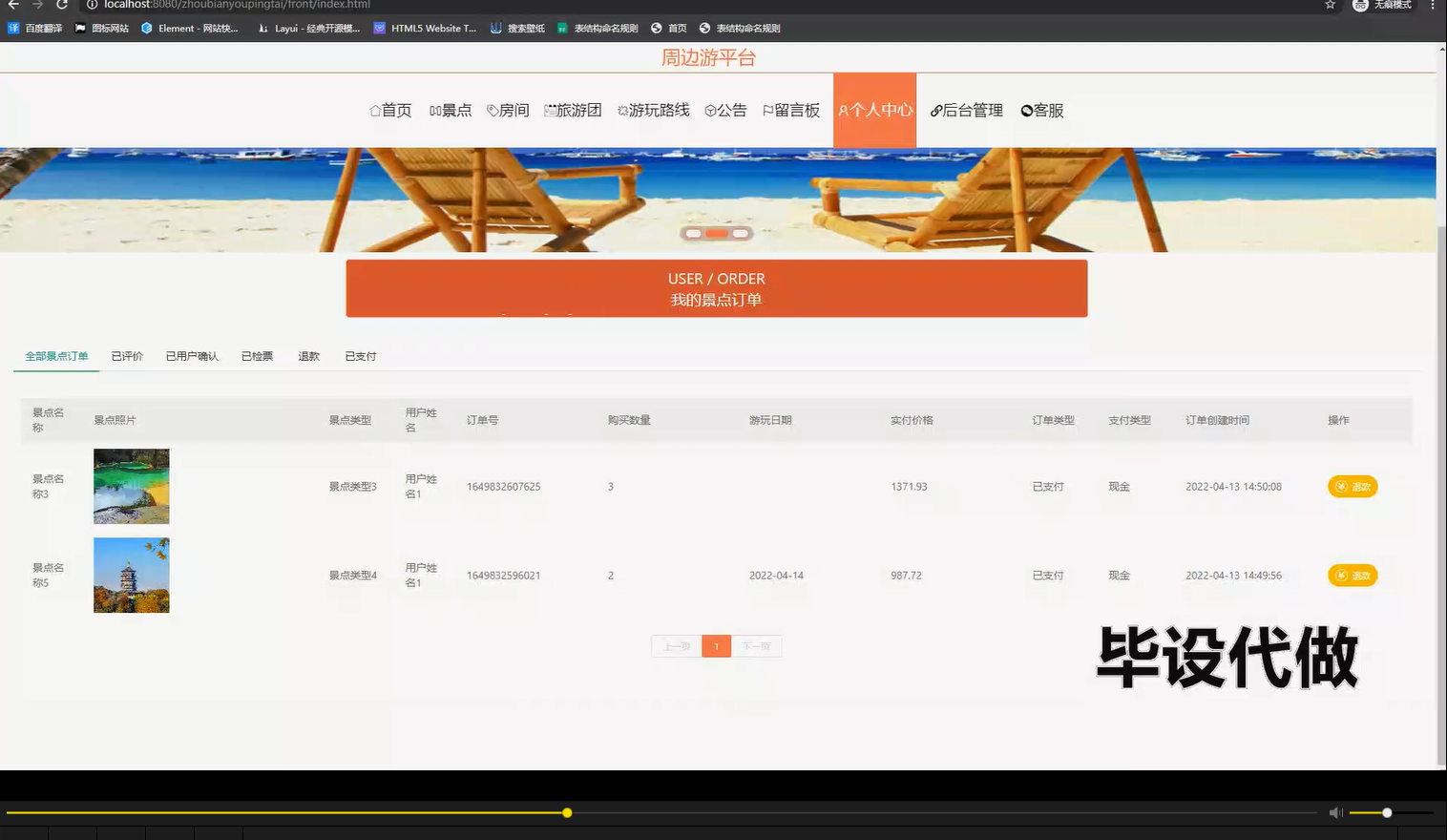The height and width of the screenshot is (840, 1447).
Task: Select the 公告 announcement icon
Action: (709, 110)
